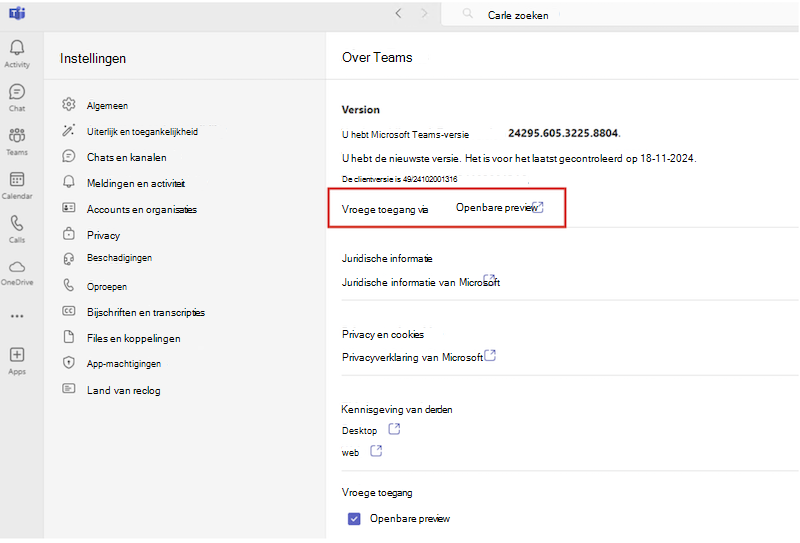Click the external-link icon beside Desktop
800x543 pixels.
coord(394,429)
